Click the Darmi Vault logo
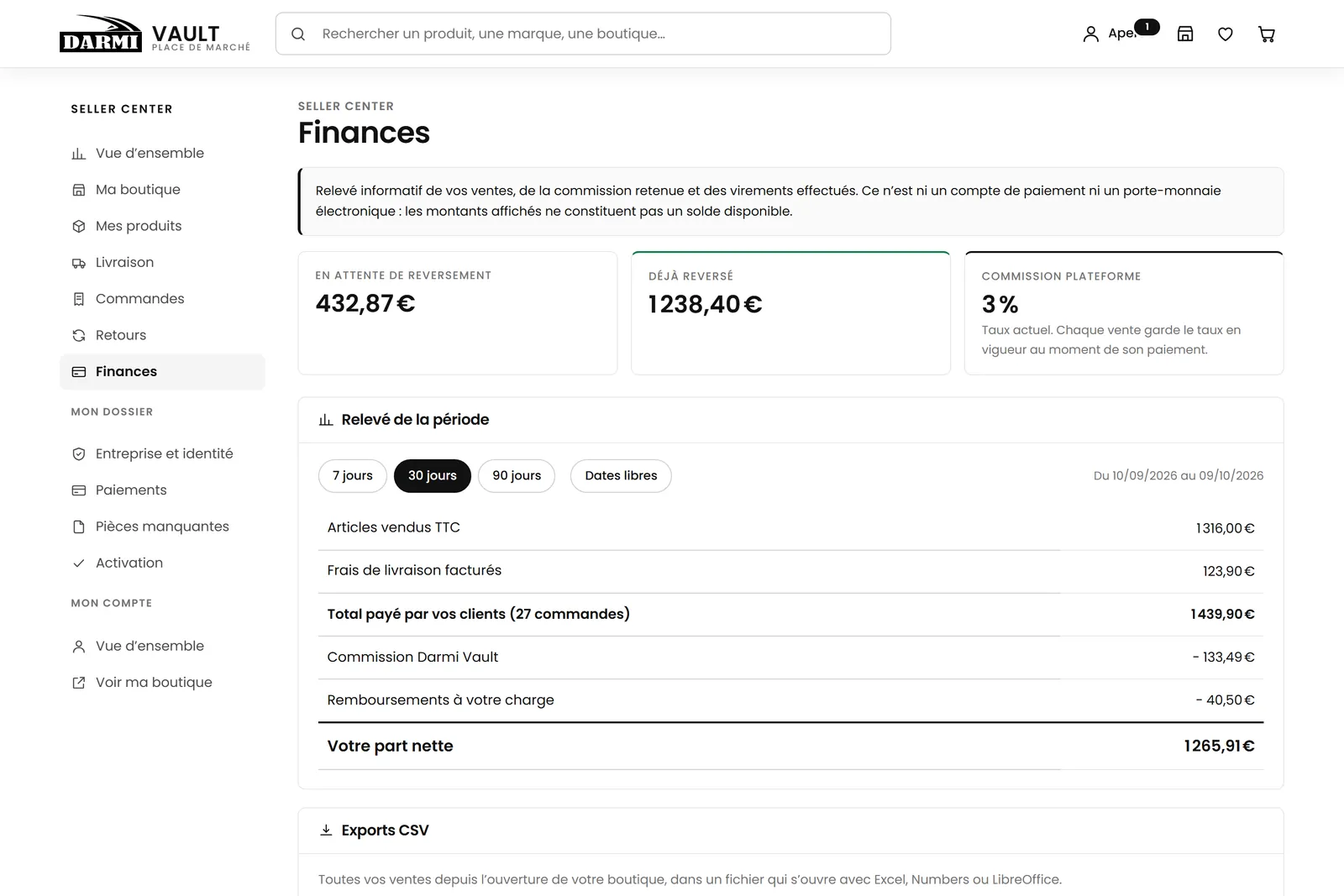1344x896 pixels. coord(155,34)
